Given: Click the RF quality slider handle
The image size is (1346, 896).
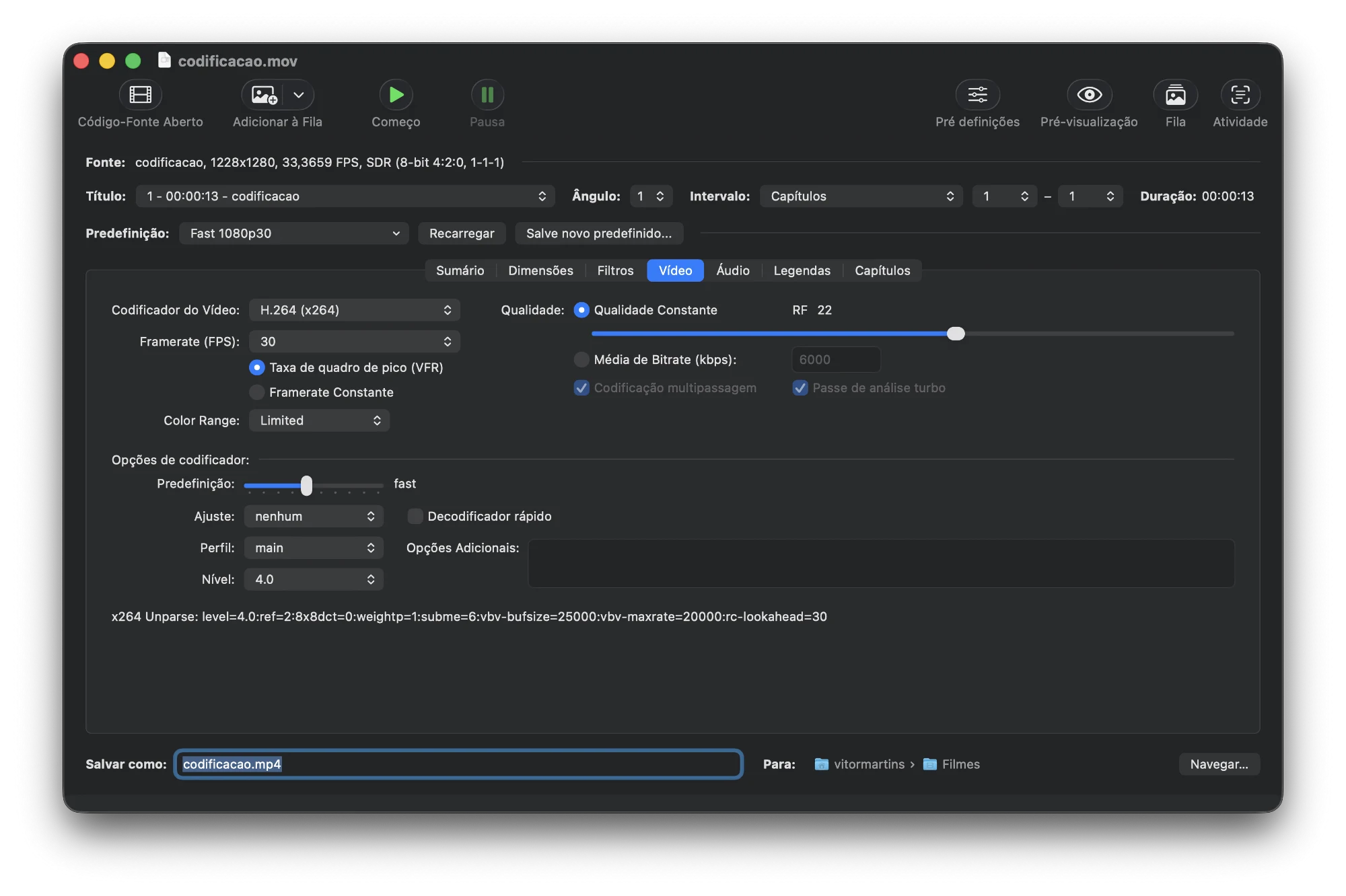Looking at the screenshot, I should point(956,334).
